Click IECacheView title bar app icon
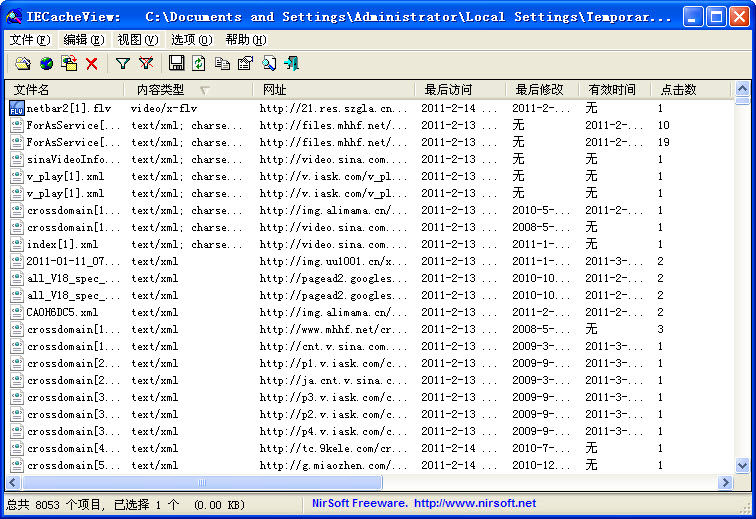 [14, 17]
